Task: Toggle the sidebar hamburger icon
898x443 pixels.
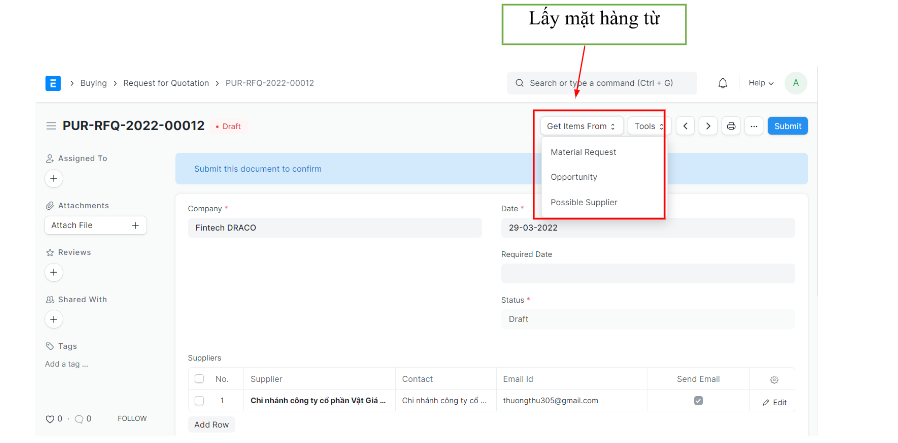Action: coord(51,126)
